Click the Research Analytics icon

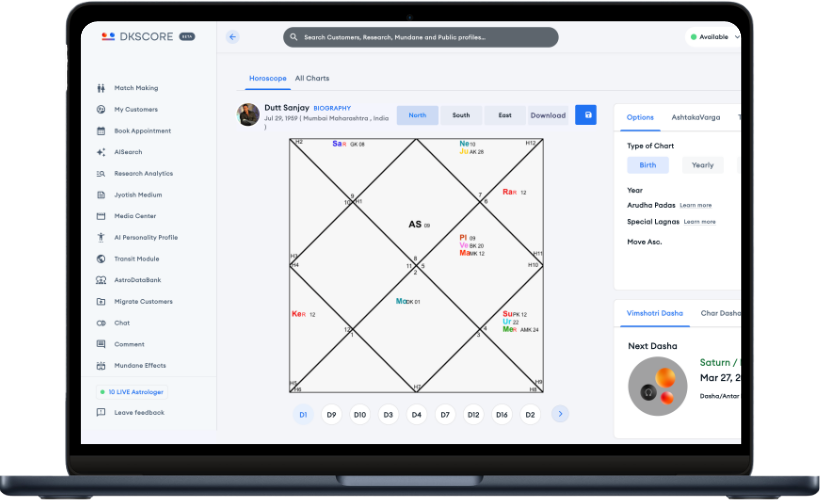101,174
